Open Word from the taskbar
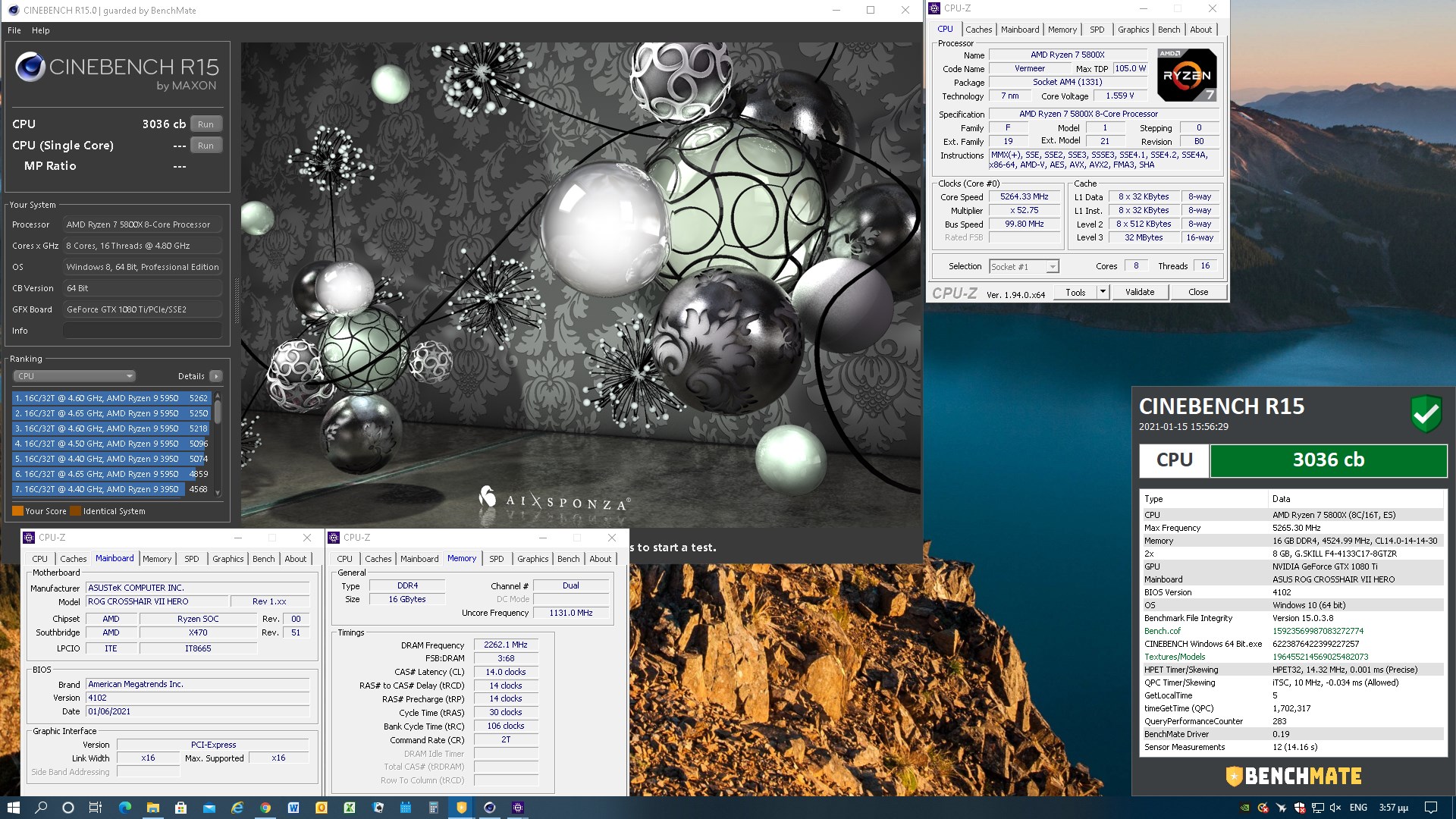Screen dimensions: 1456x819 (293, 808)
